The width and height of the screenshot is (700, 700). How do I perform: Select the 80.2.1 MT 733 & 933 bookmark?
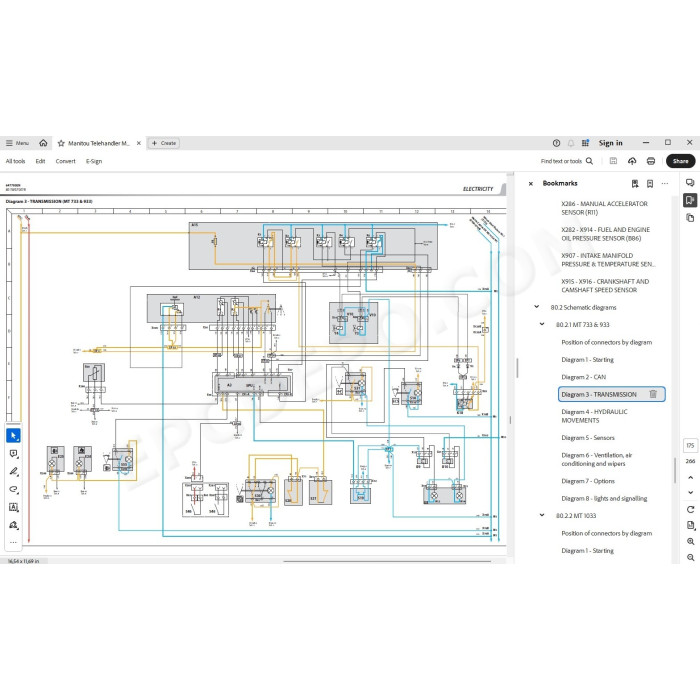tap(582, 325)
